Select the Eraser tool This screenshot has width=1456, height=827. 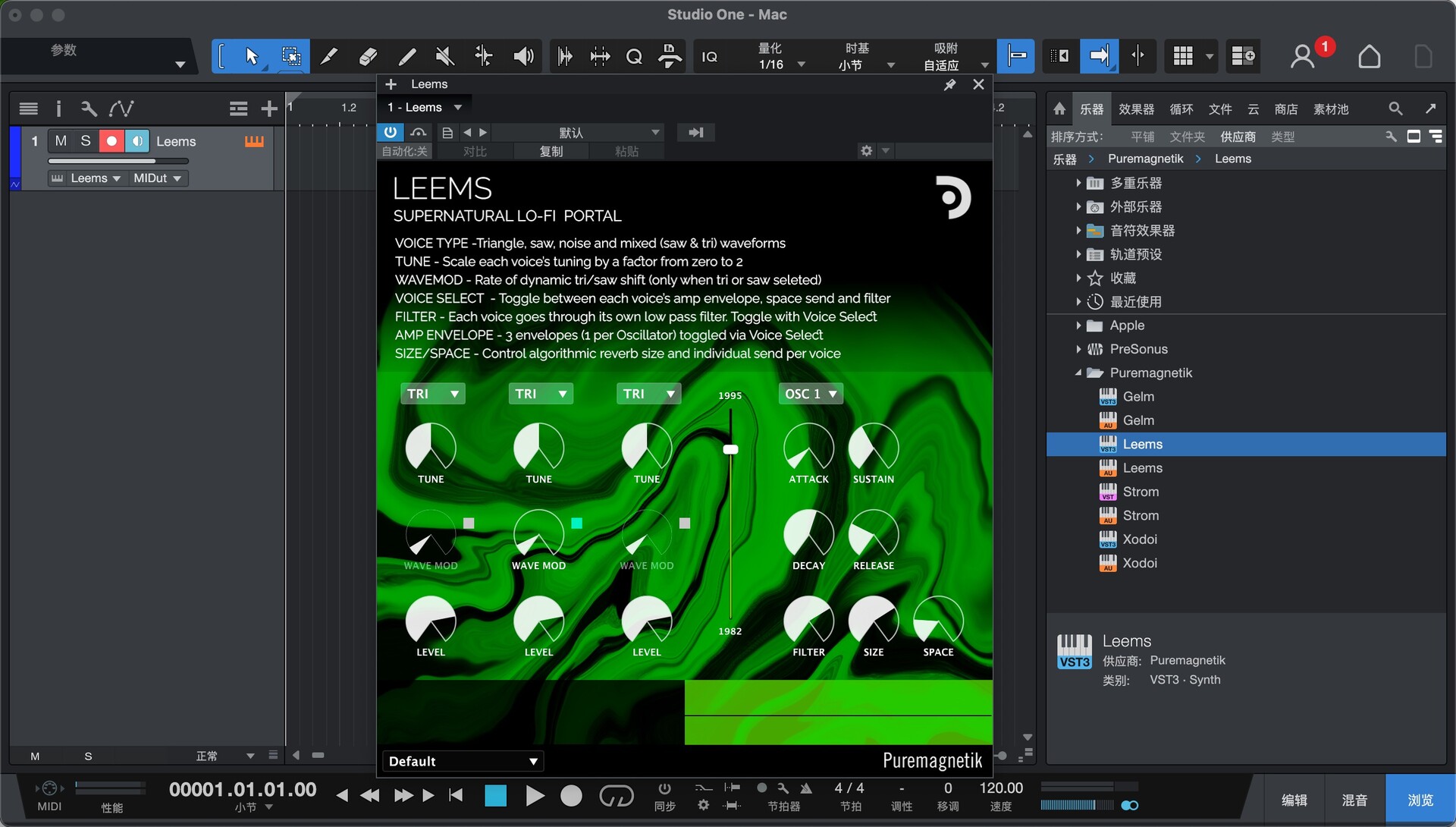pyautogui.click(x=368, y=56)
